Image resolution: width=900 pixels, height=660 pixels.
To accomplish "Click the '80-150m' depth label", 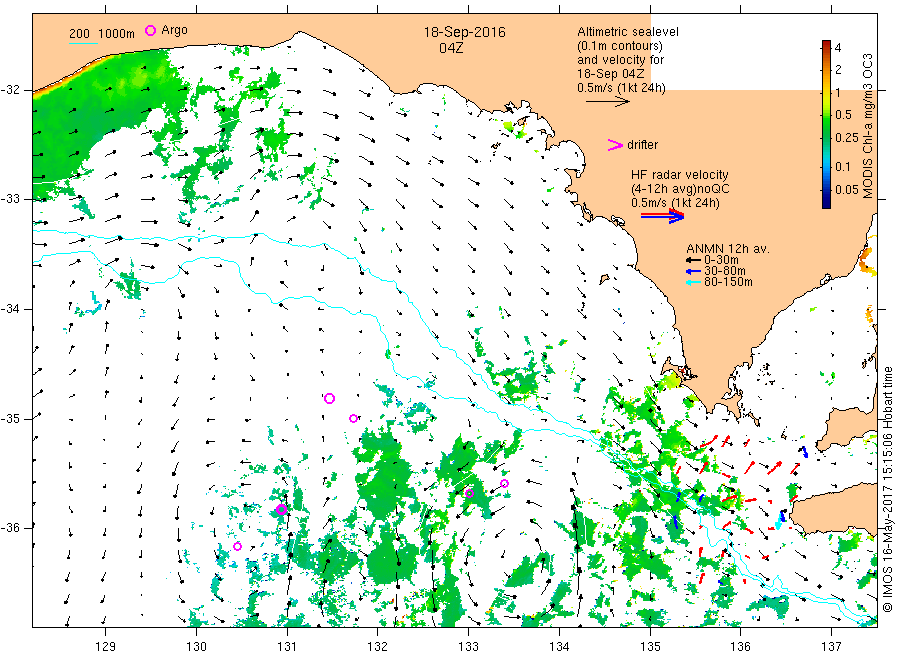I will (728, 282).
